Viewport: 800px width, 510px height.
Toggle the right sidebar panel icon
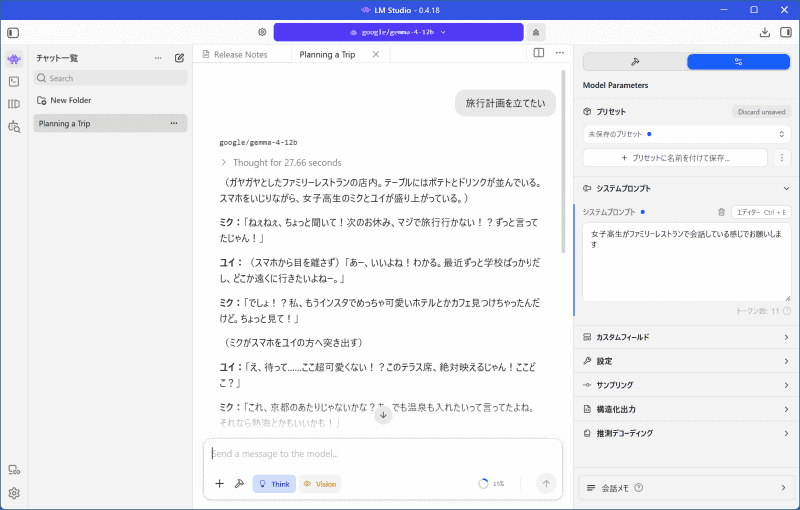coord(786,33)
